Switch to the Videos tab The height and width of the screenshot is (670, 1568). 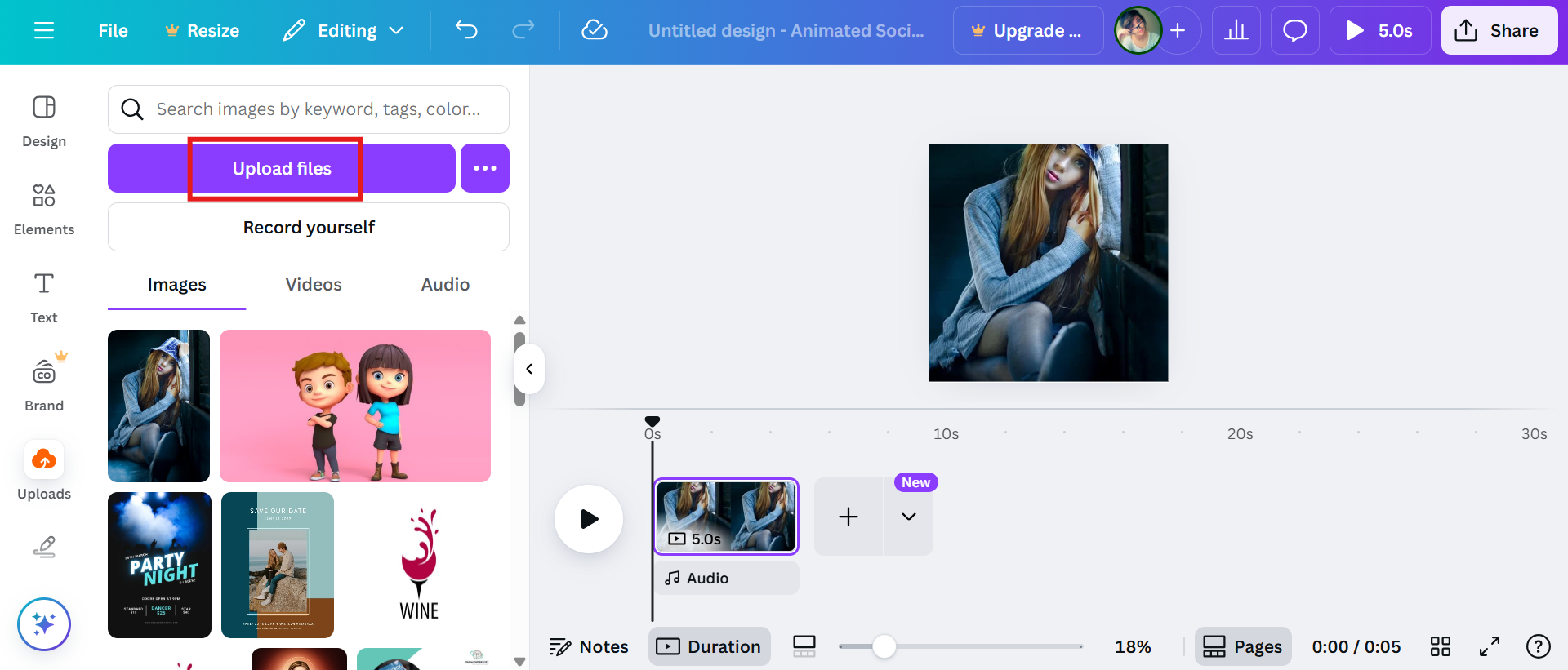314,285
